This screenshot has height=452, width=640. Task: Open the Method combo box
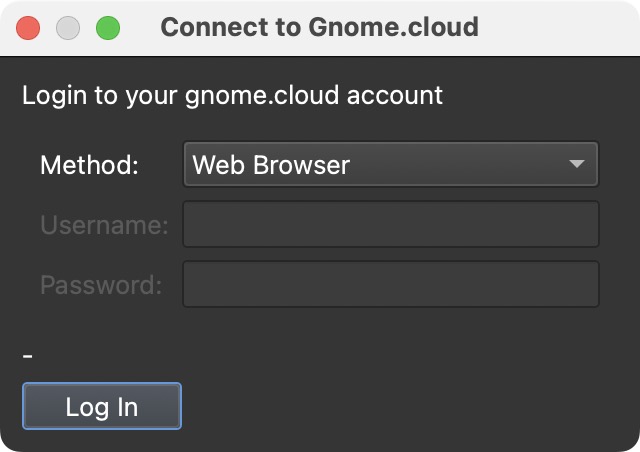pos(390,165)
